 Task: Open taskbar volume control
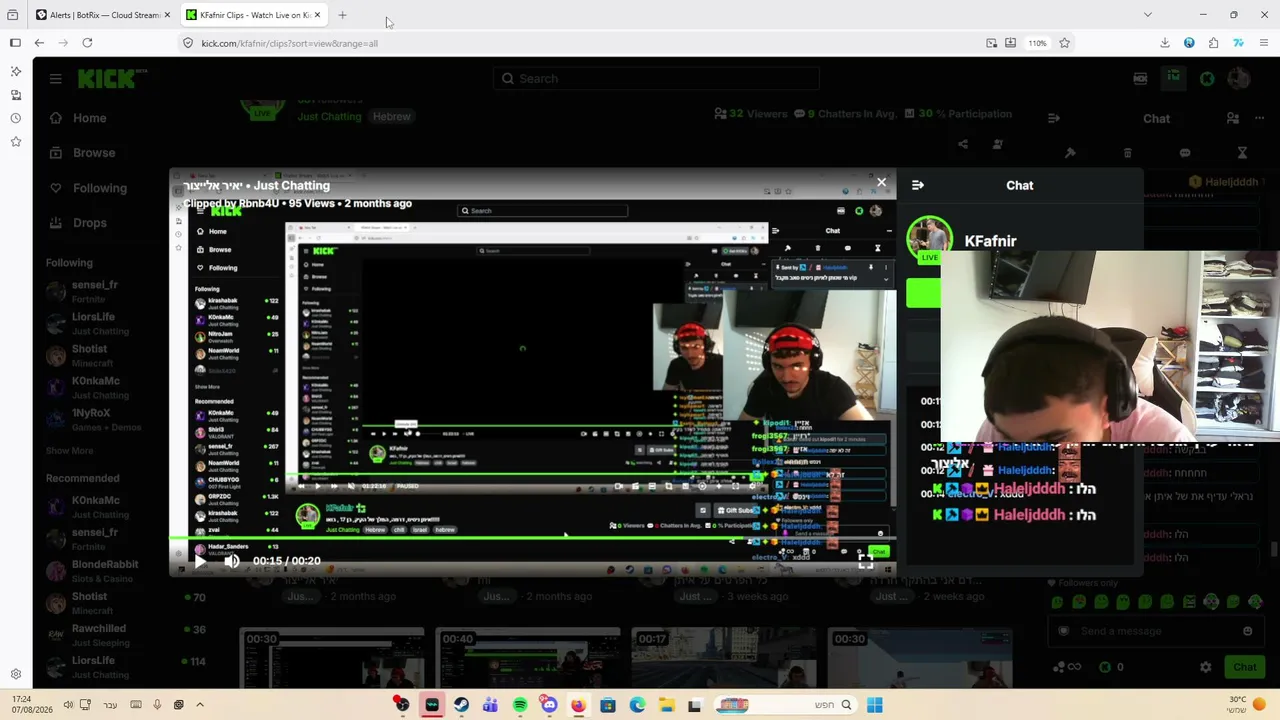click(x=68, y=705)
